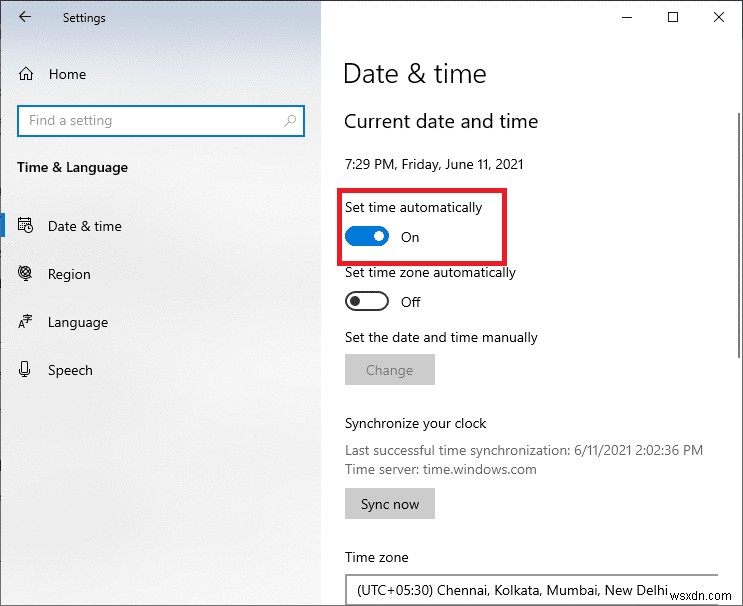Click the Set the date and time manually label
The image size is (743, 606).
(x=441, y=337)
